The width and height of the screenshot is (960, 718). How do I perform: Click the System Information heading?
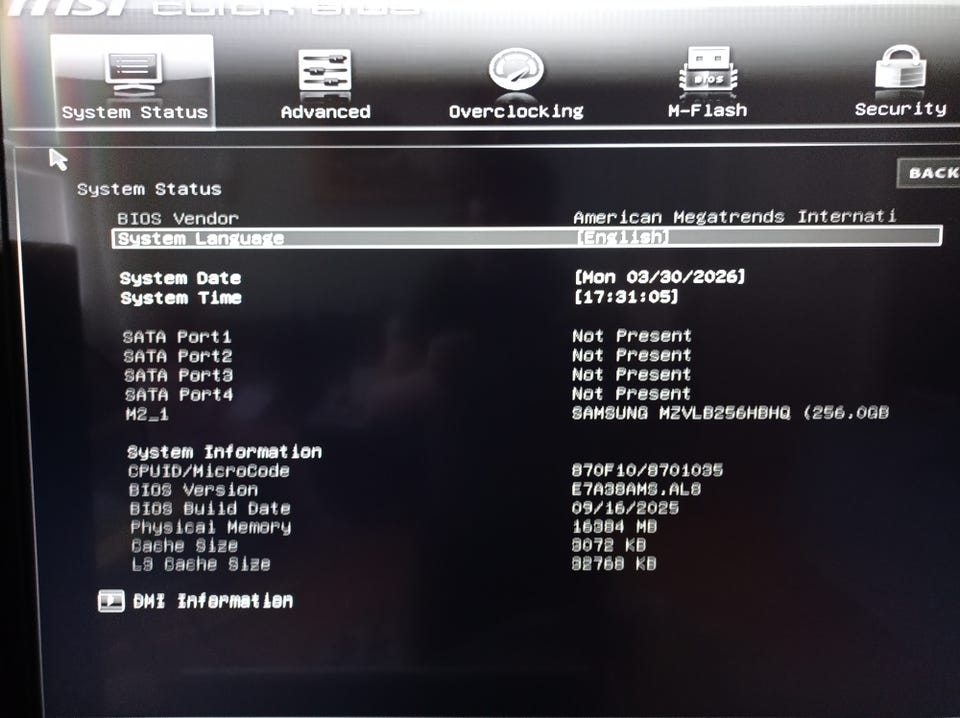[224, 452]
